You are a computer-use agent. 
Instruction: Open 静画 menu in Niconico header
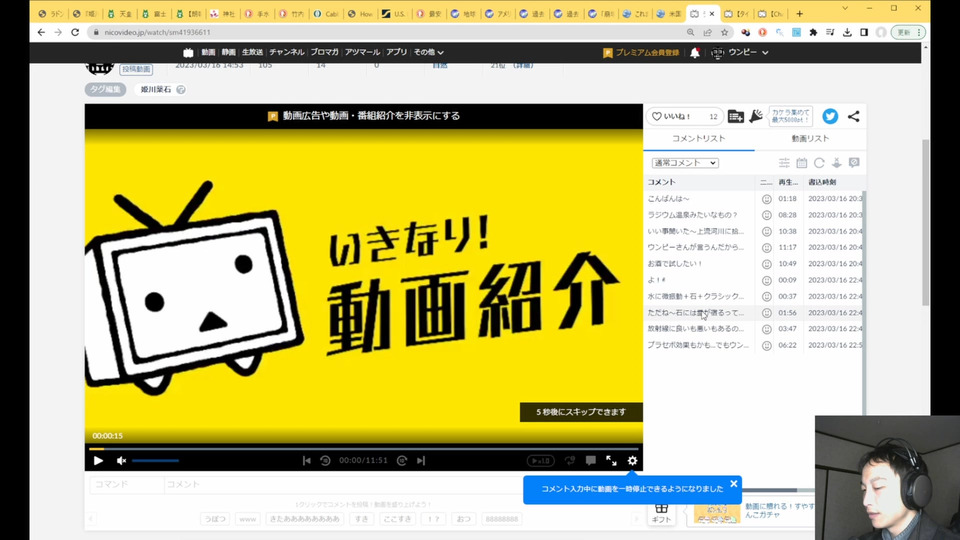click(228, 52)
